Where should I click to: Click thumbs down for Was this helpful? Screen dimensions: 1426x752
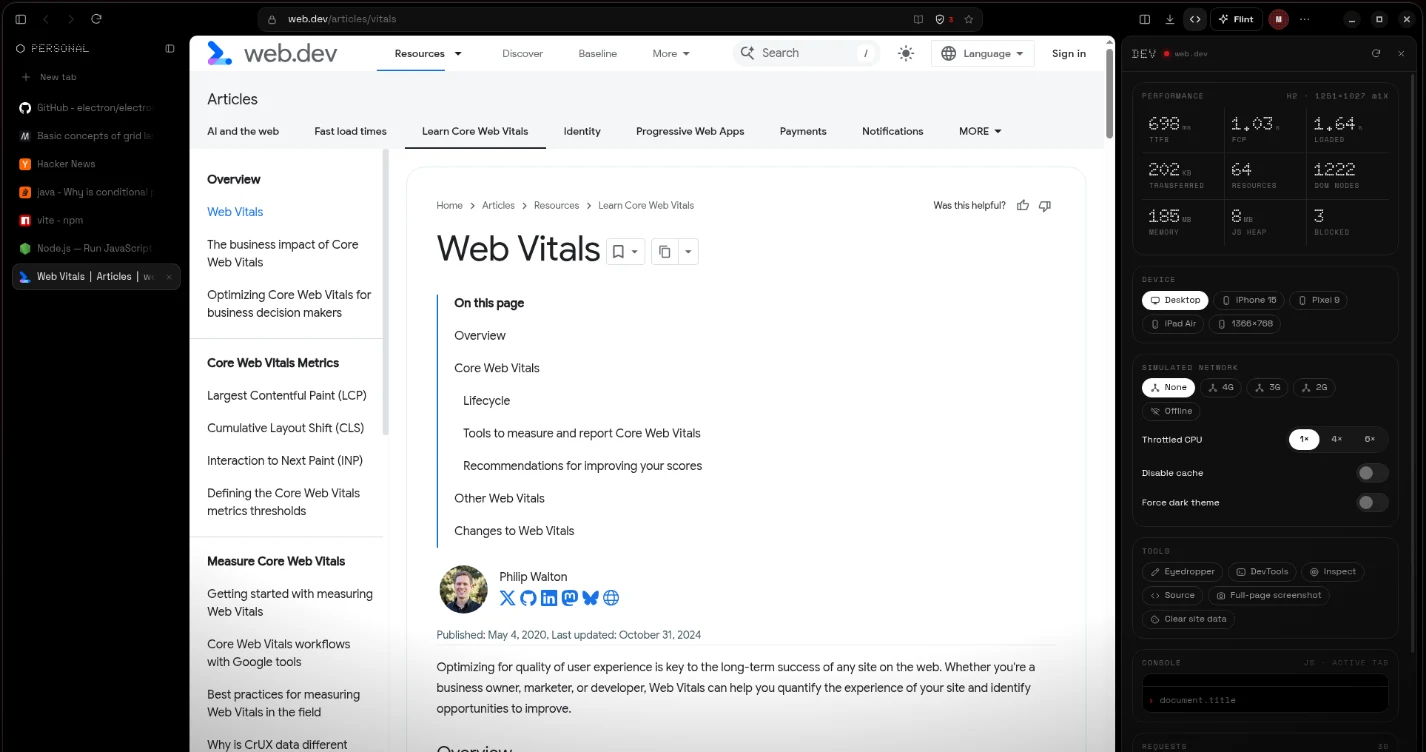[1045, 205]
